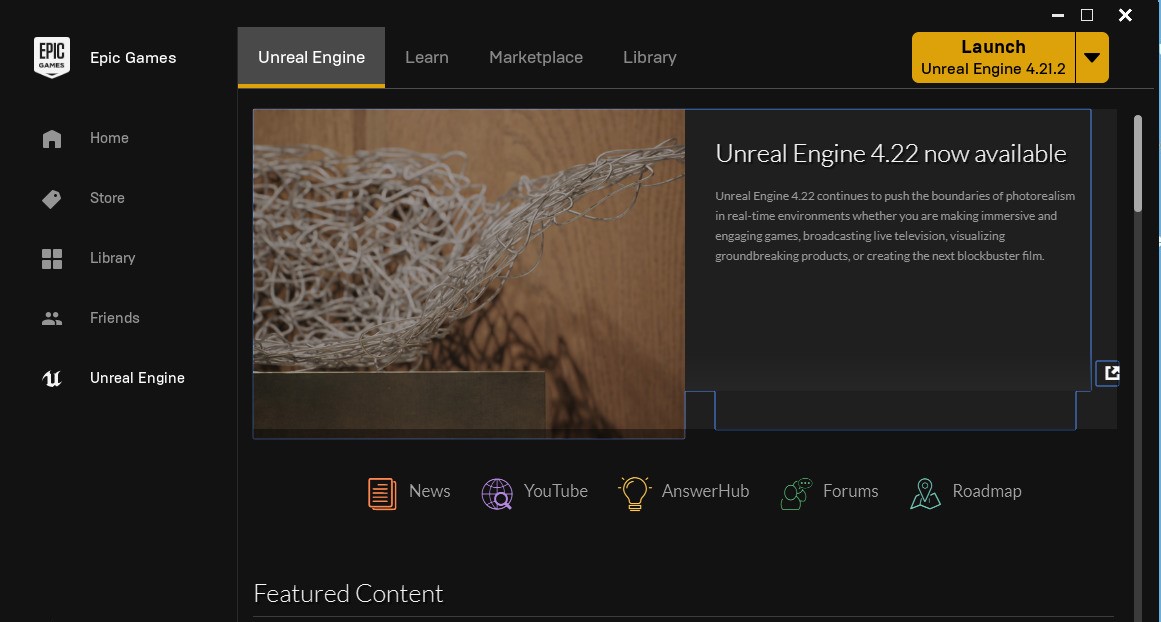Select the Store icon
The height and width of the screenshot is (622, 1161).
click(51, 198)
